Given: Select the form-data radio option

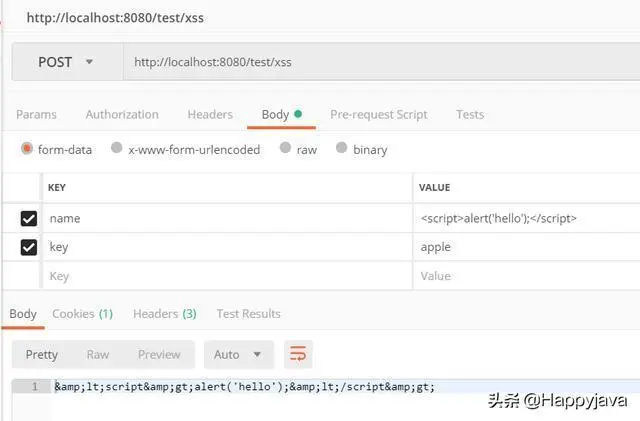Looking at the screenshot, I should pyautogui.click(x=27, y=148).
